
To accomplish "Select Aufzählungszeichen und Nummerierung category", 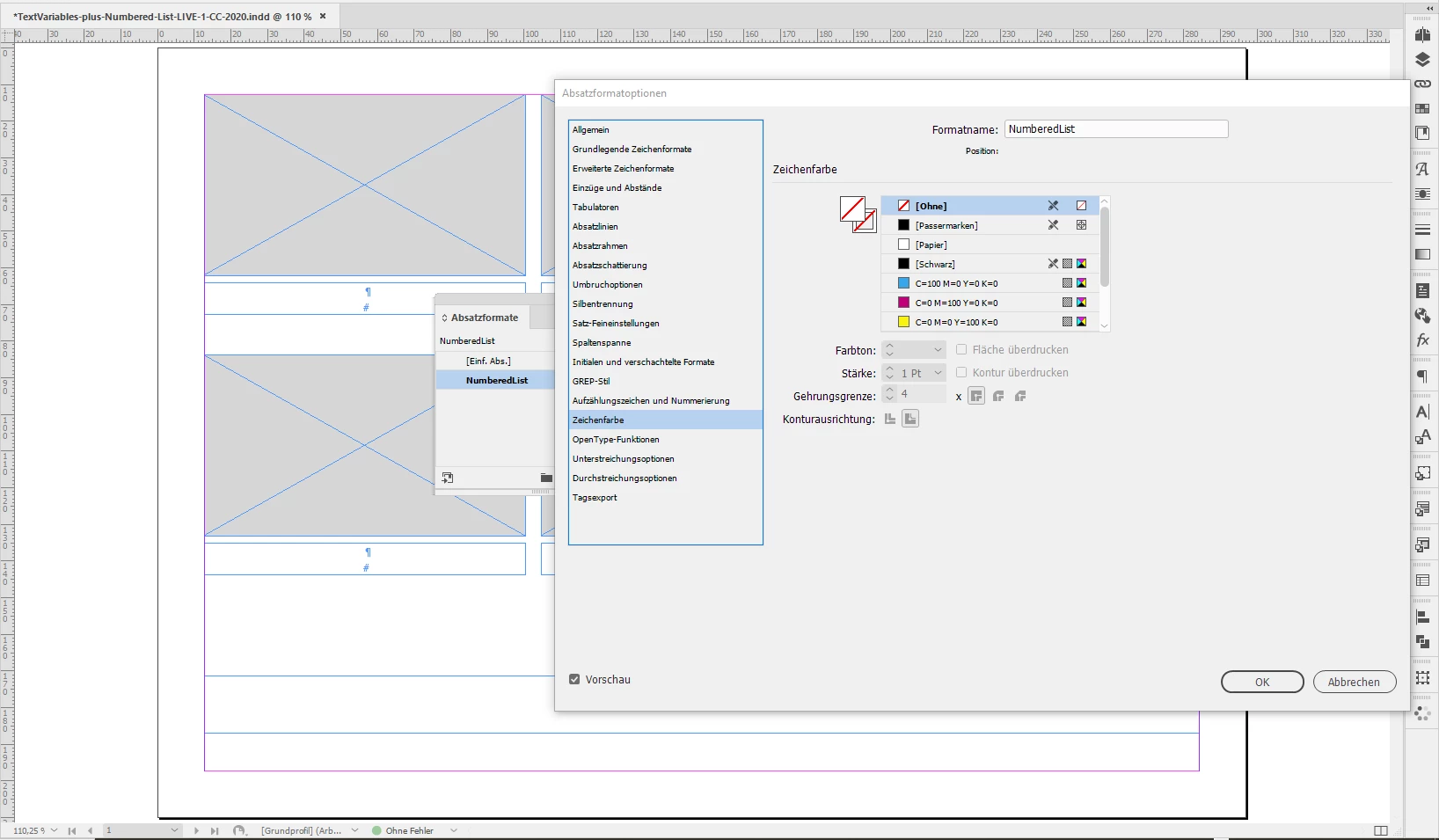I will tap(665, 400).
